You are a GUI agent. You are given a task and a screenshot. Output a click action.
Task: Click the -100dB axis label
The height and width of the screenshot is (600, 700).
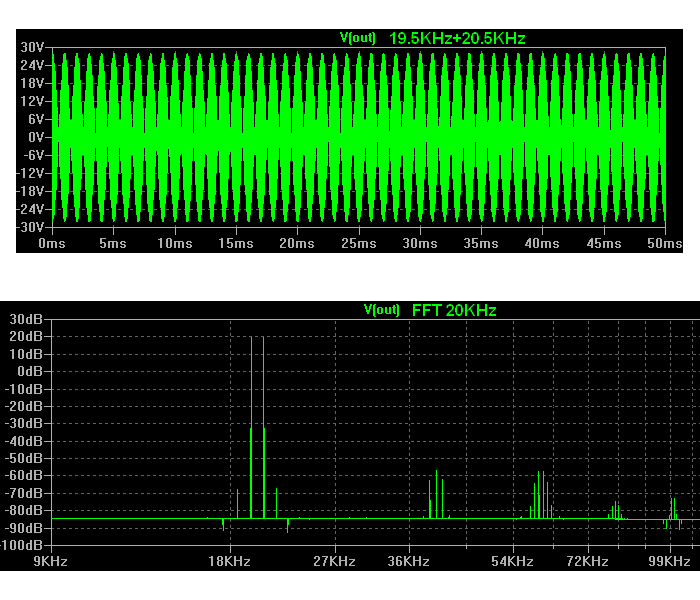point(21,545)
